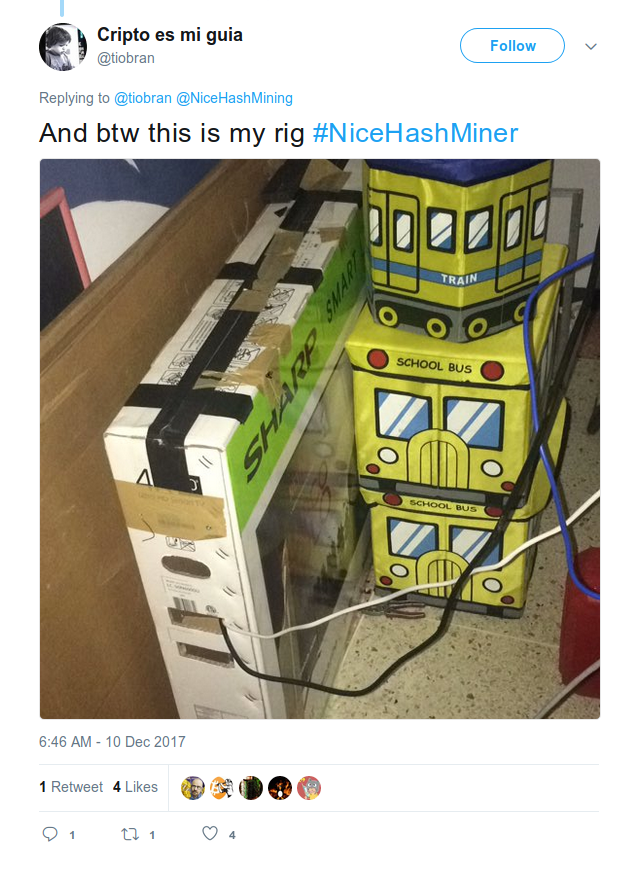Open the @NiceHashMining mention link

(234, 98)
